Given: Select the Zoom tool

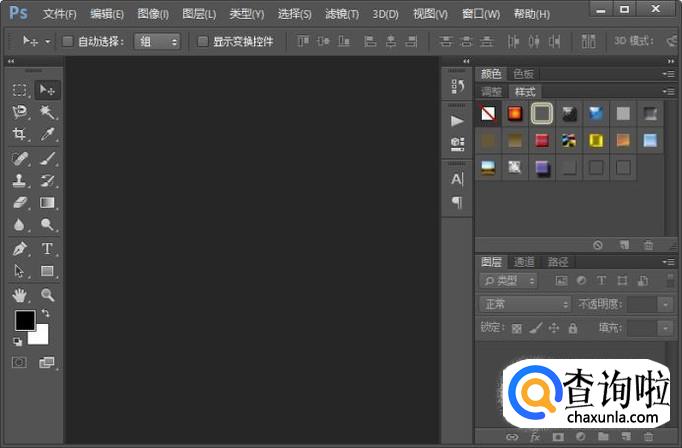Looking at the screenshot, I should (47, 295).
